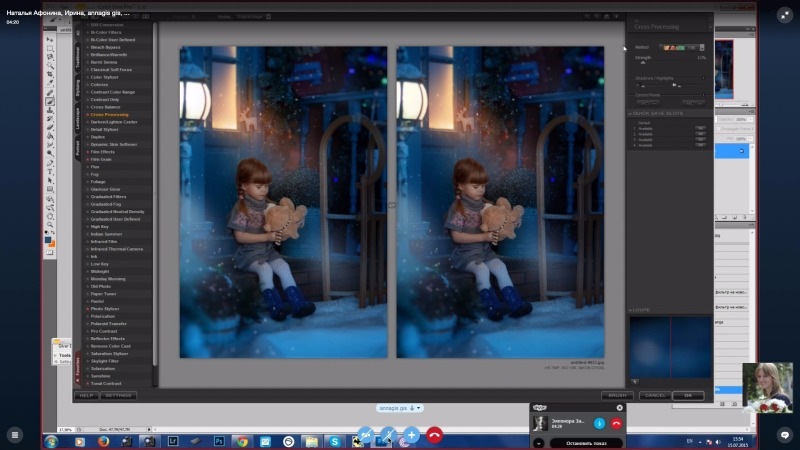Open Chrome from the taskbar
The height and width of the screenshot is (450, 800).
click(242, 441)
